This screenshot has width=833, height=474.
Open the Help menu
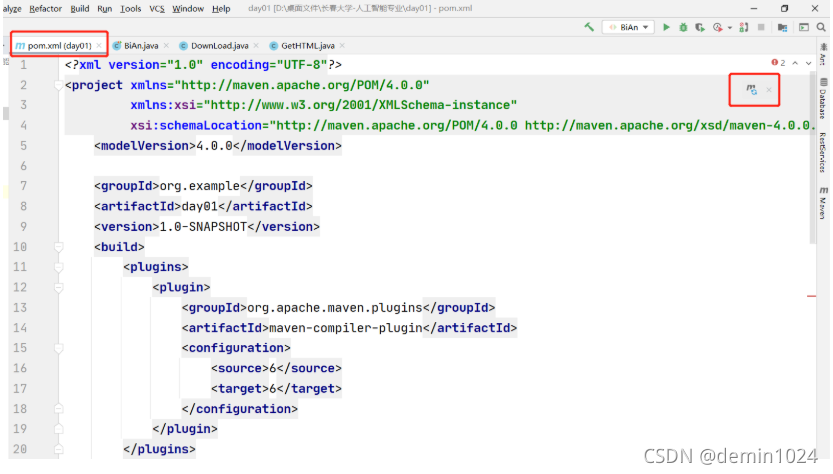pos(221,9)
